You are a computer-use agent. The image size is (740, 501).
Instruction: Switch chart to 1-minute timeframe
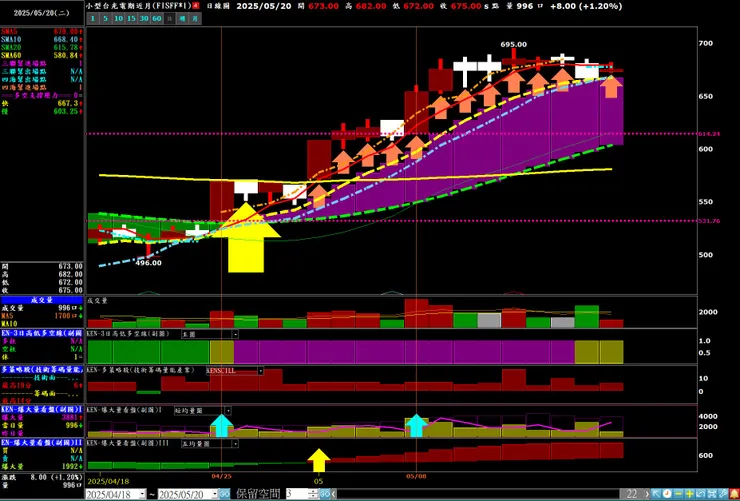point(93,18)
